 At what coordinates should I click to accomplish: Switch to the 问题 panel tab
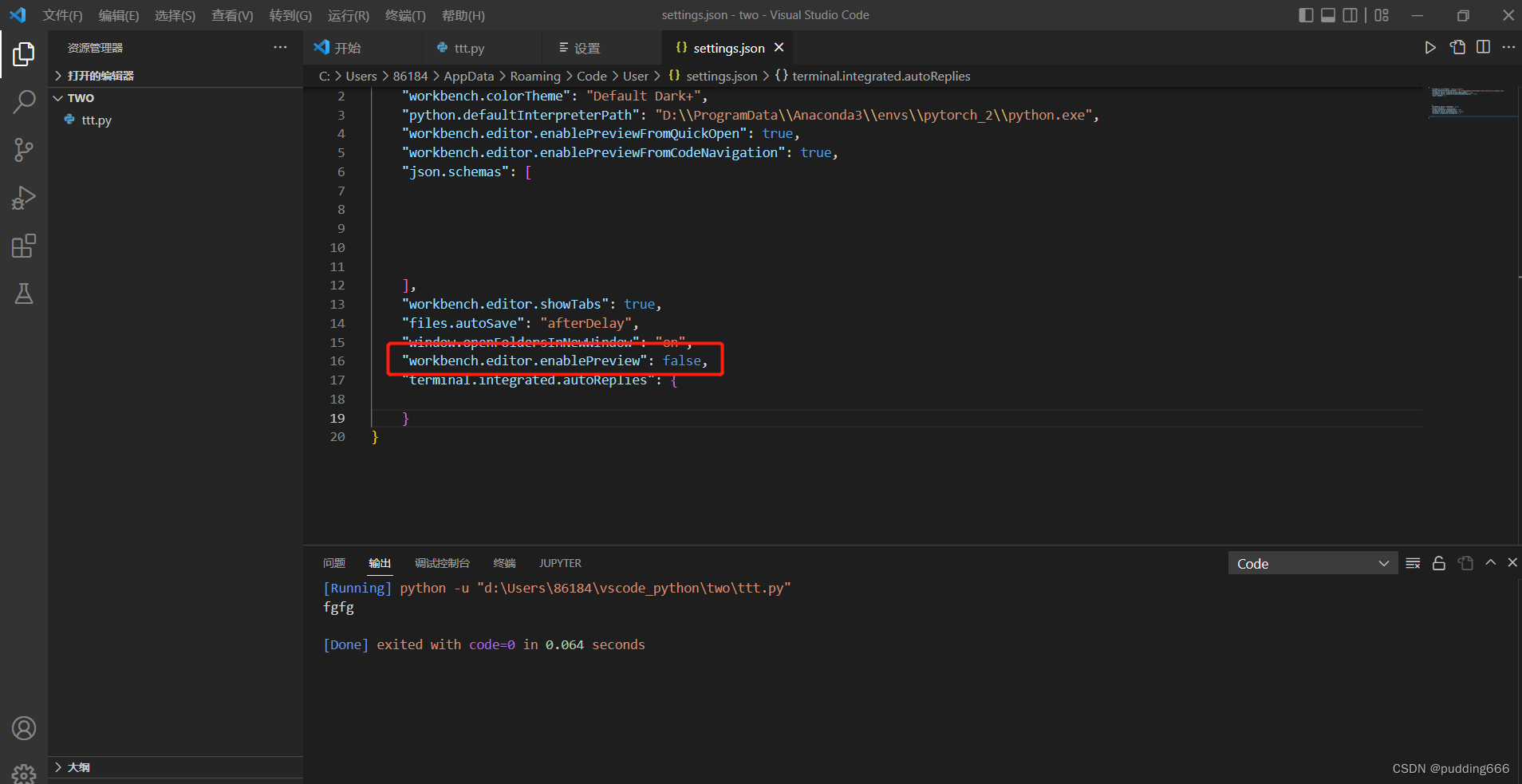(333, 563)
